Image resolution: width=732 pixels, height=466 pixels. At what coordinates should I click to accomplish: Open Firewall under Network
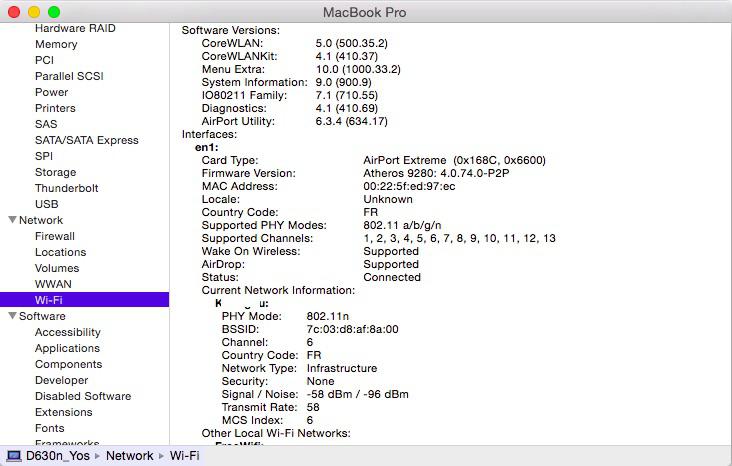tap(55, 236)
